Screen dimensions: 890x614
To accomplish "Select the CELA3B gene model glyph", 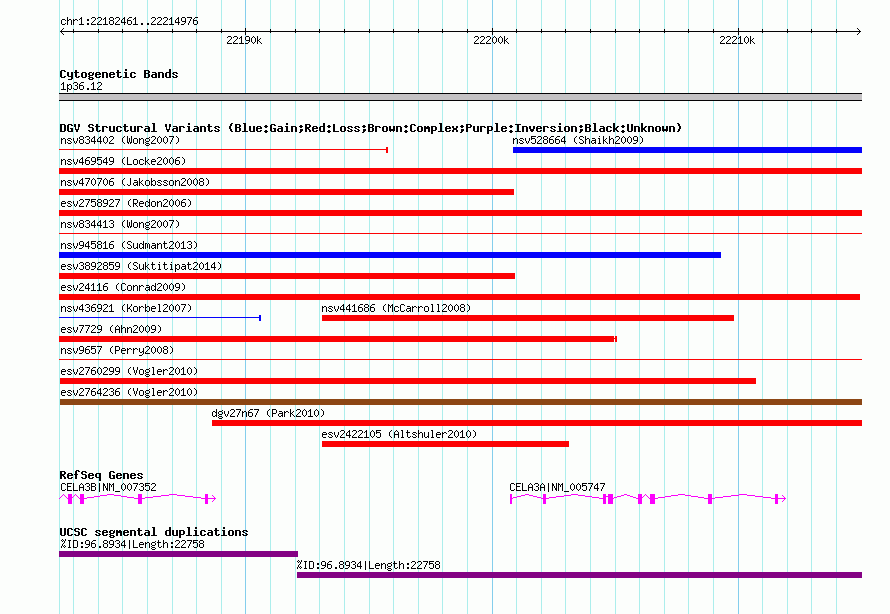I will [x=138, y=499].
